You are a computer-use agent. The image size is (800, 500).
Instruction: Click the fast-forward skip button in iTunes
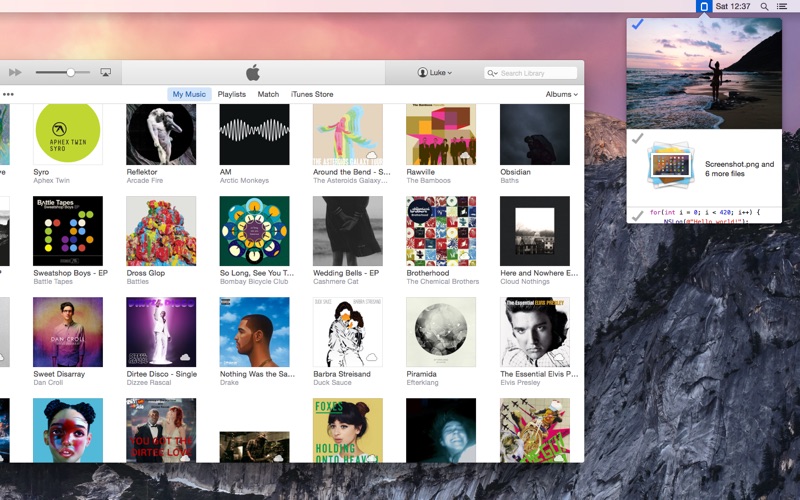(15, 72)
